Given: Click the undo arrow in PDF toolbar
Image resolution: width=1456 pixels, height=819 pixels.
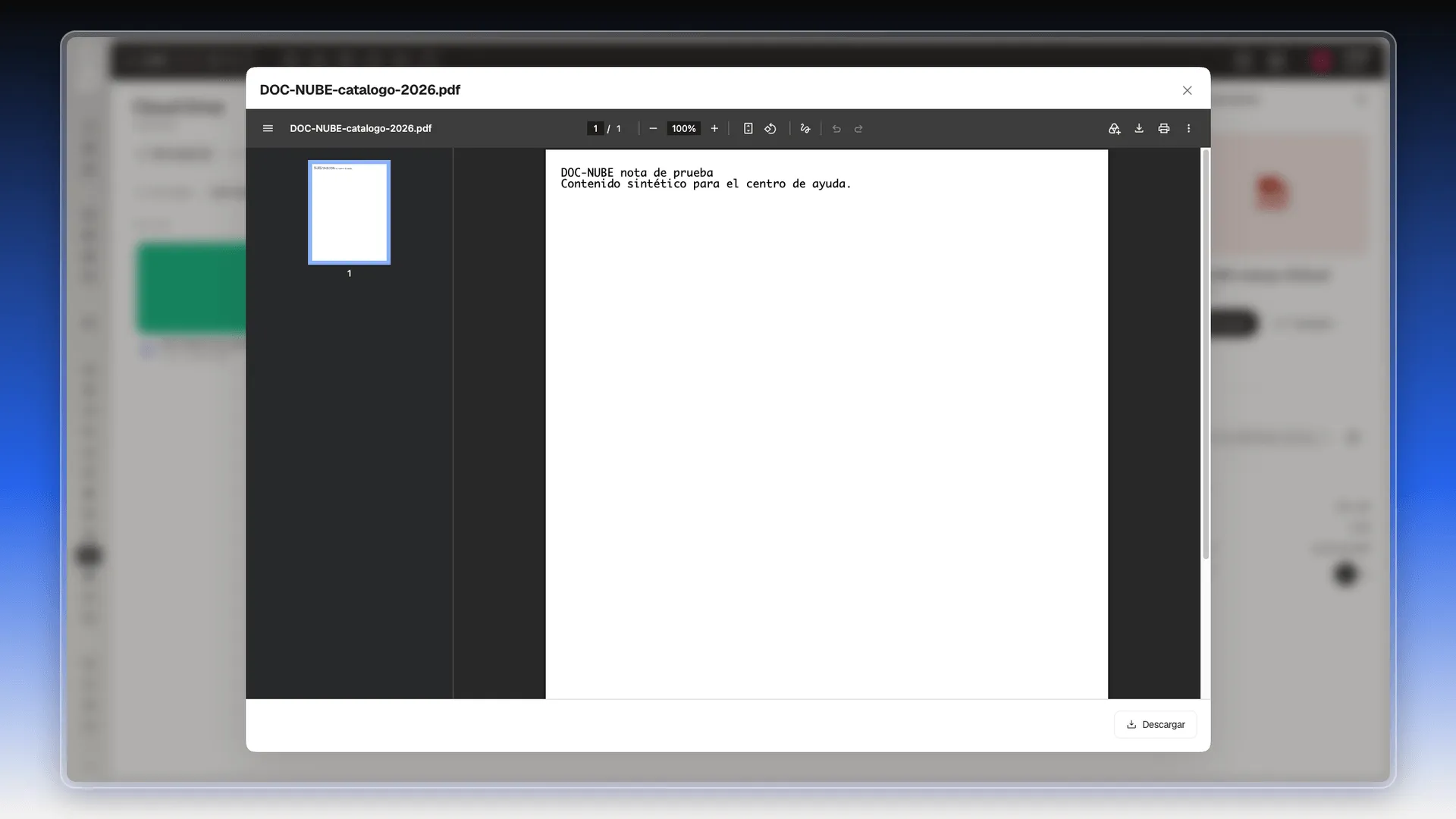Looking at the screenshot, I should tap(836, 129).
